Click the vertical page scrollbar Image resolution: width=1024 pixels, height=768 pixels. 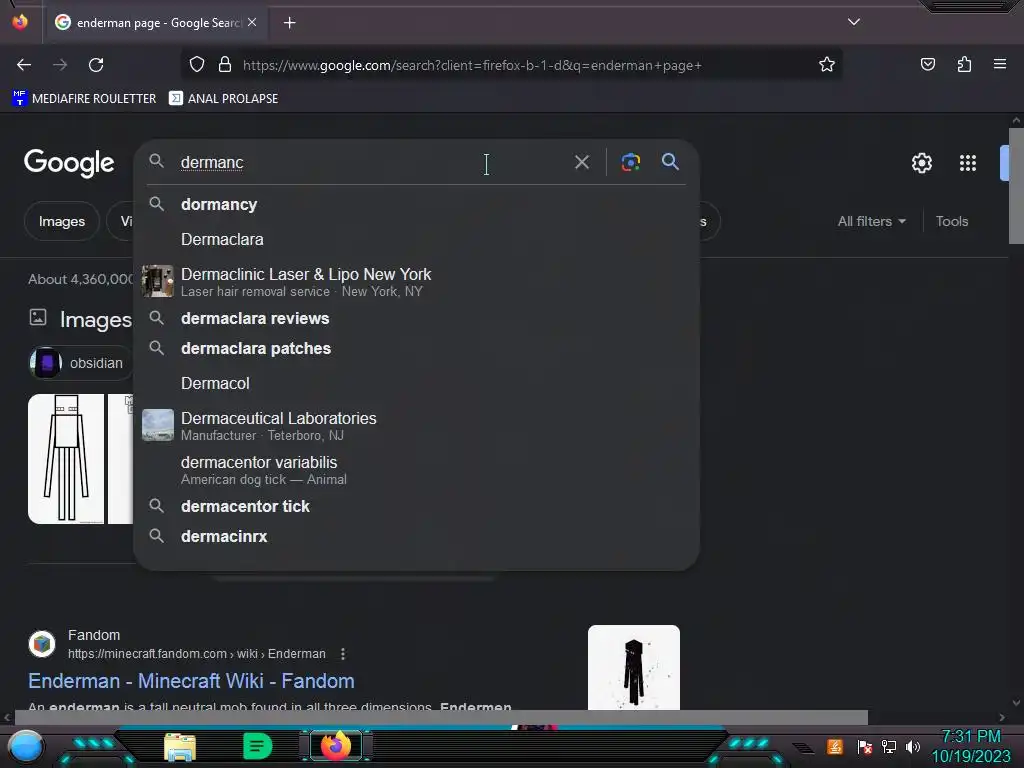click(x=1016, y=185)
